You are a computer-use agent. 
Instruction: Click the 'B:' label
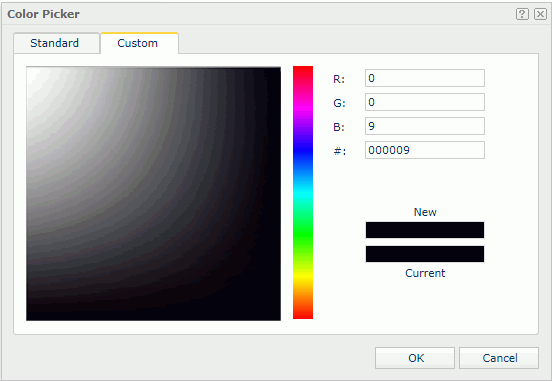pyautogui.click(x=339, y=127)
